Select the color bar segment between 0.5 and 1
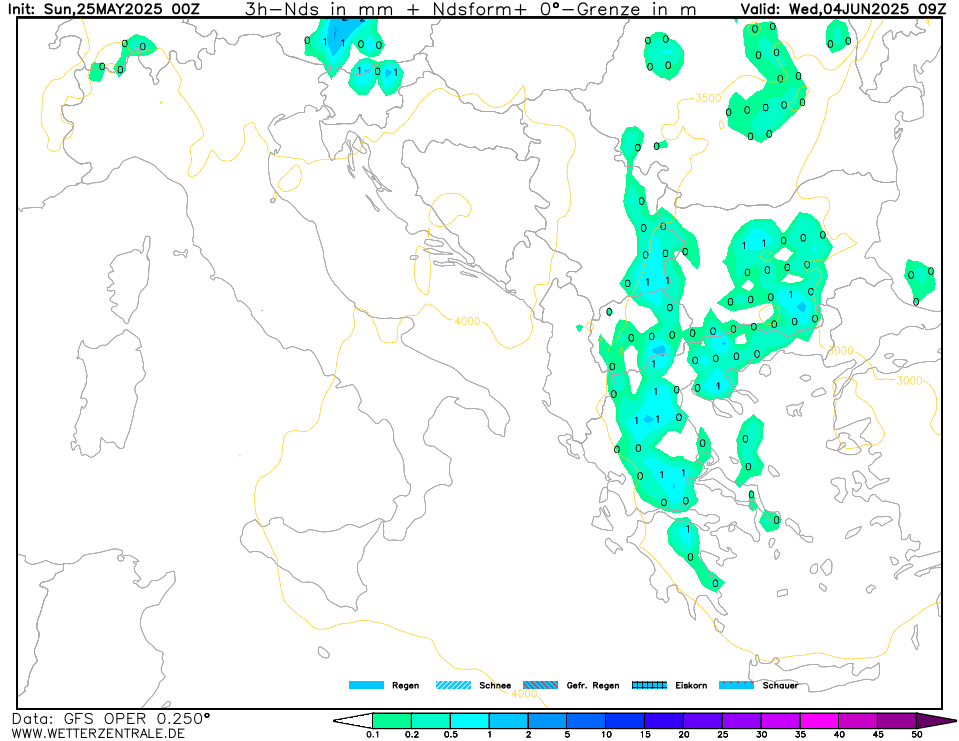This screenshot has height=741, width=959. 470,721
